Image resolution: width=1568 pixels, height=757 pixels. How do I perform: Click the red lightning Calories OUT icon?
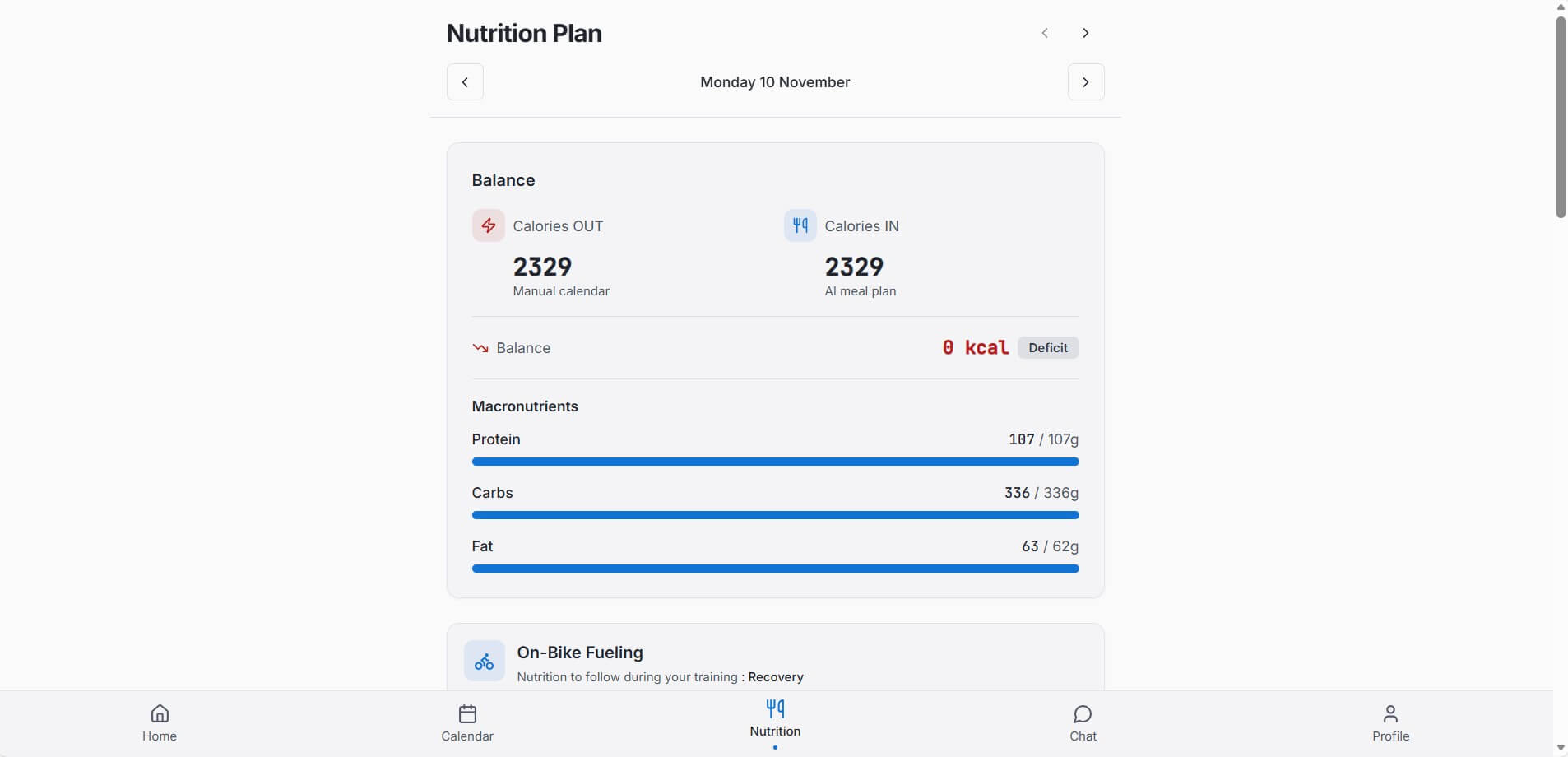click(x=488, y=225)
